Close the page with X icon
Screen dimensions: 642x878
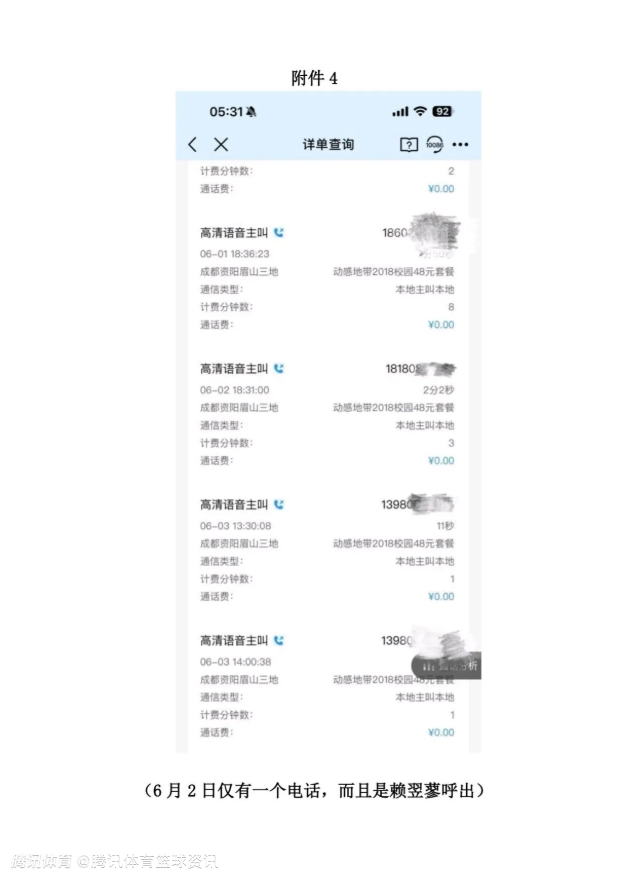coord(221,144)
